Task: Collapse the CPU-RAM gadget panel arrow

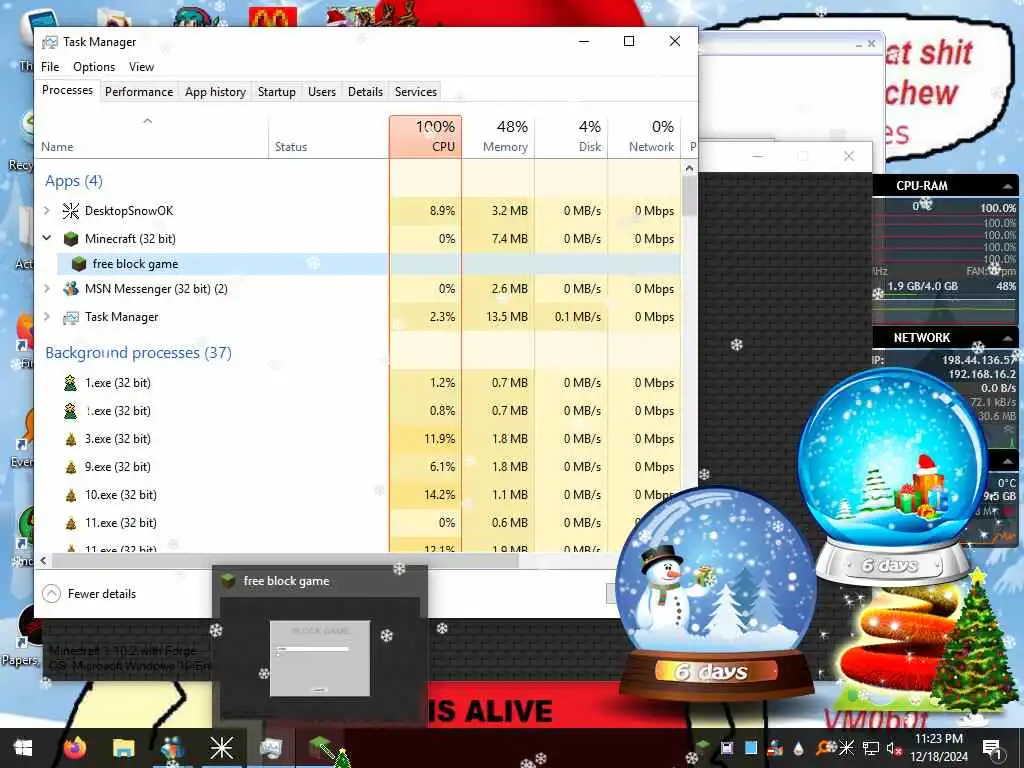Action: [1008, 186]
